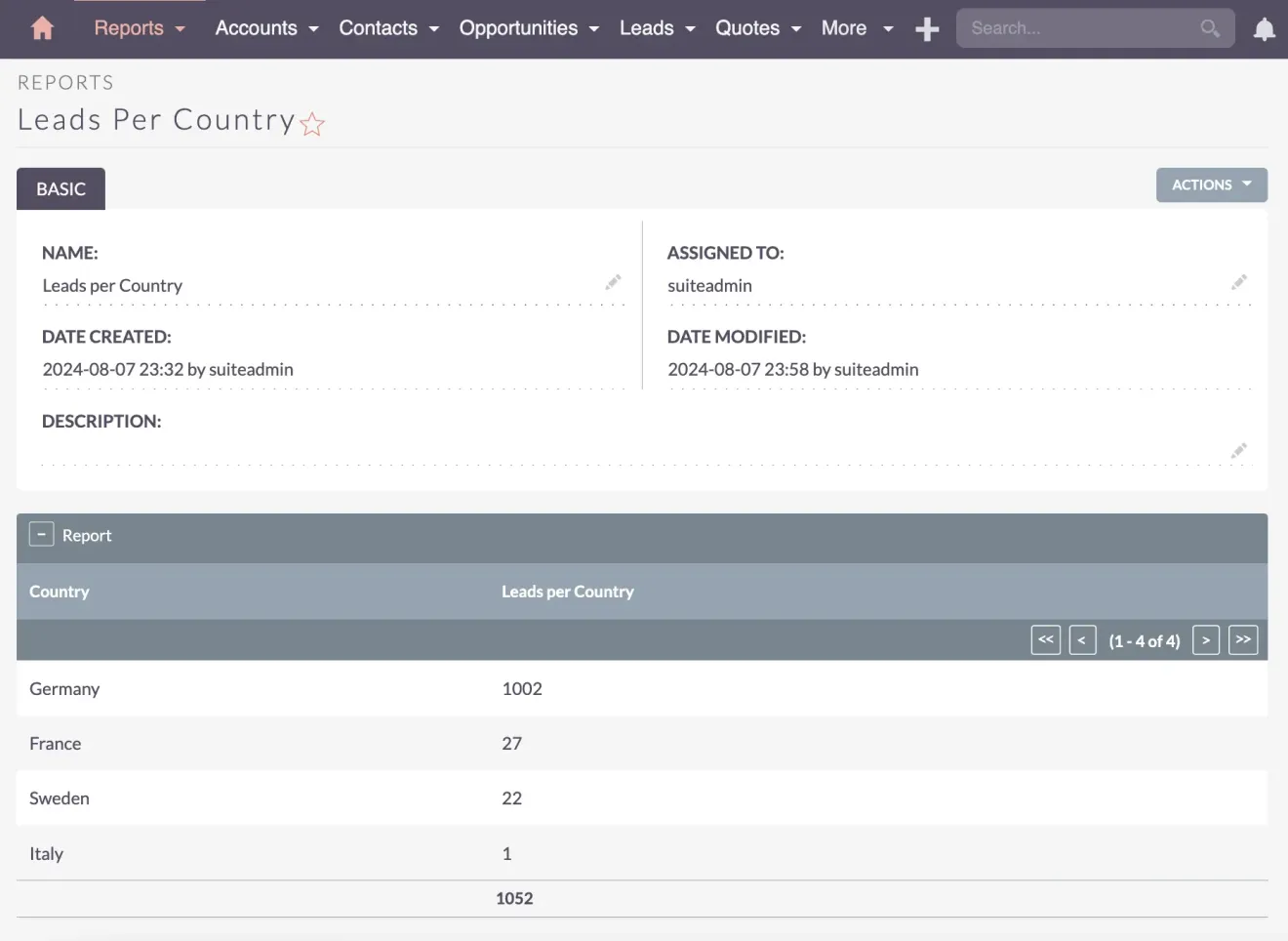Click the first page pagination control
This screenshot has height=941, width=1288.
[1045, 639]
